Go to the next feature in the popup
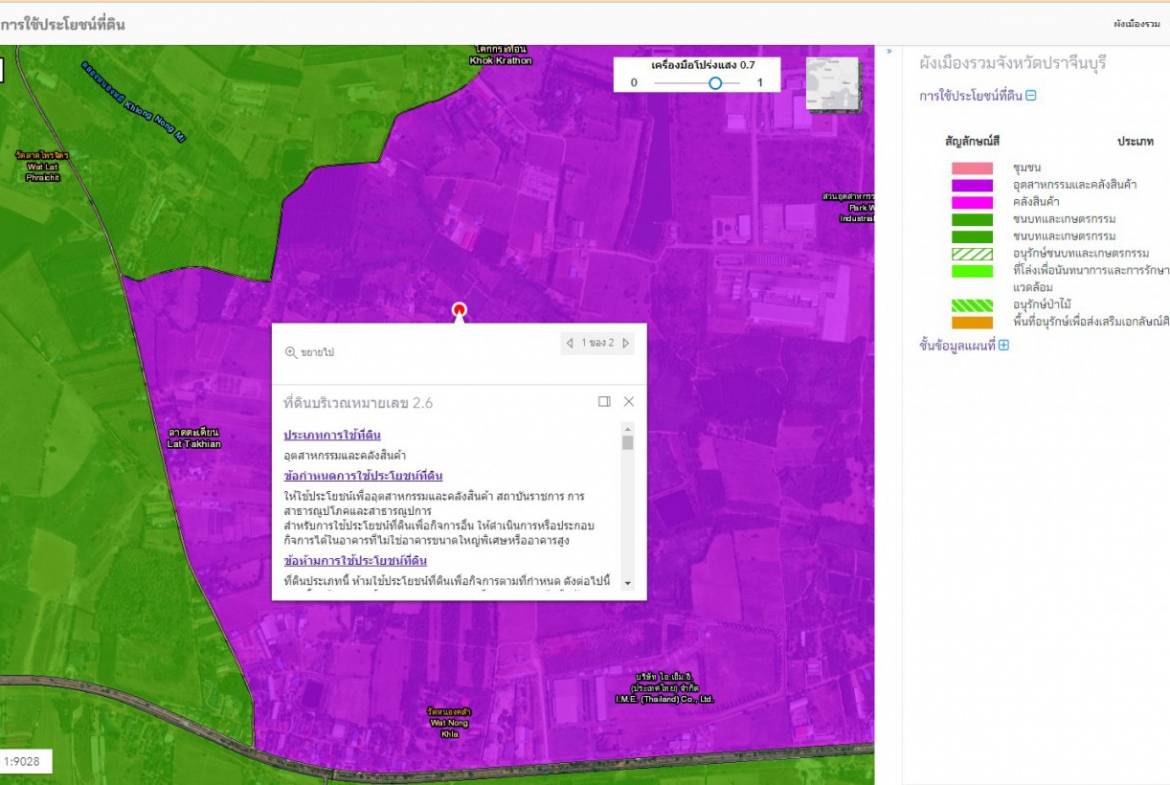The image size is (1170, 785). point(626,343)
